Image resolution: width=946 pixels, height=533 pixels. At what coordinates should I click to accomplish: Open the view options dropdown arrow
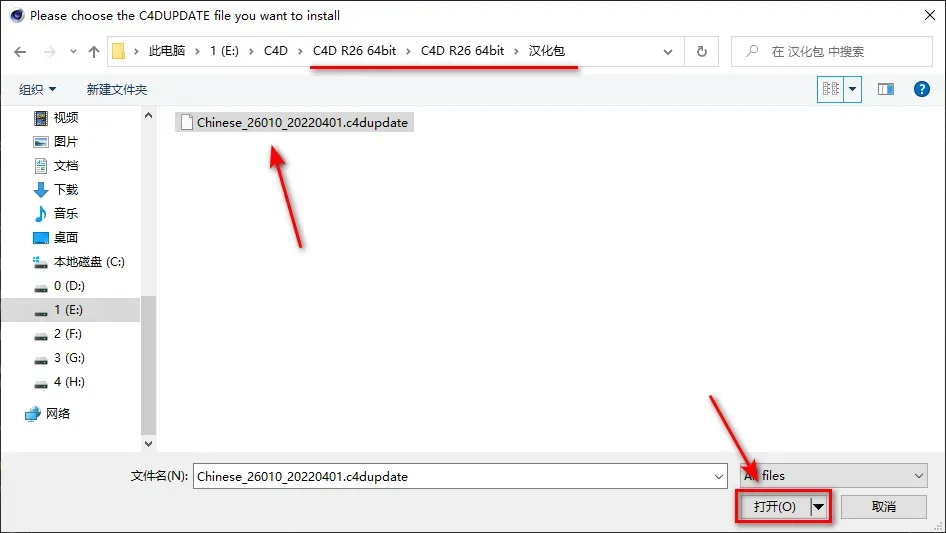click(852, 89)
